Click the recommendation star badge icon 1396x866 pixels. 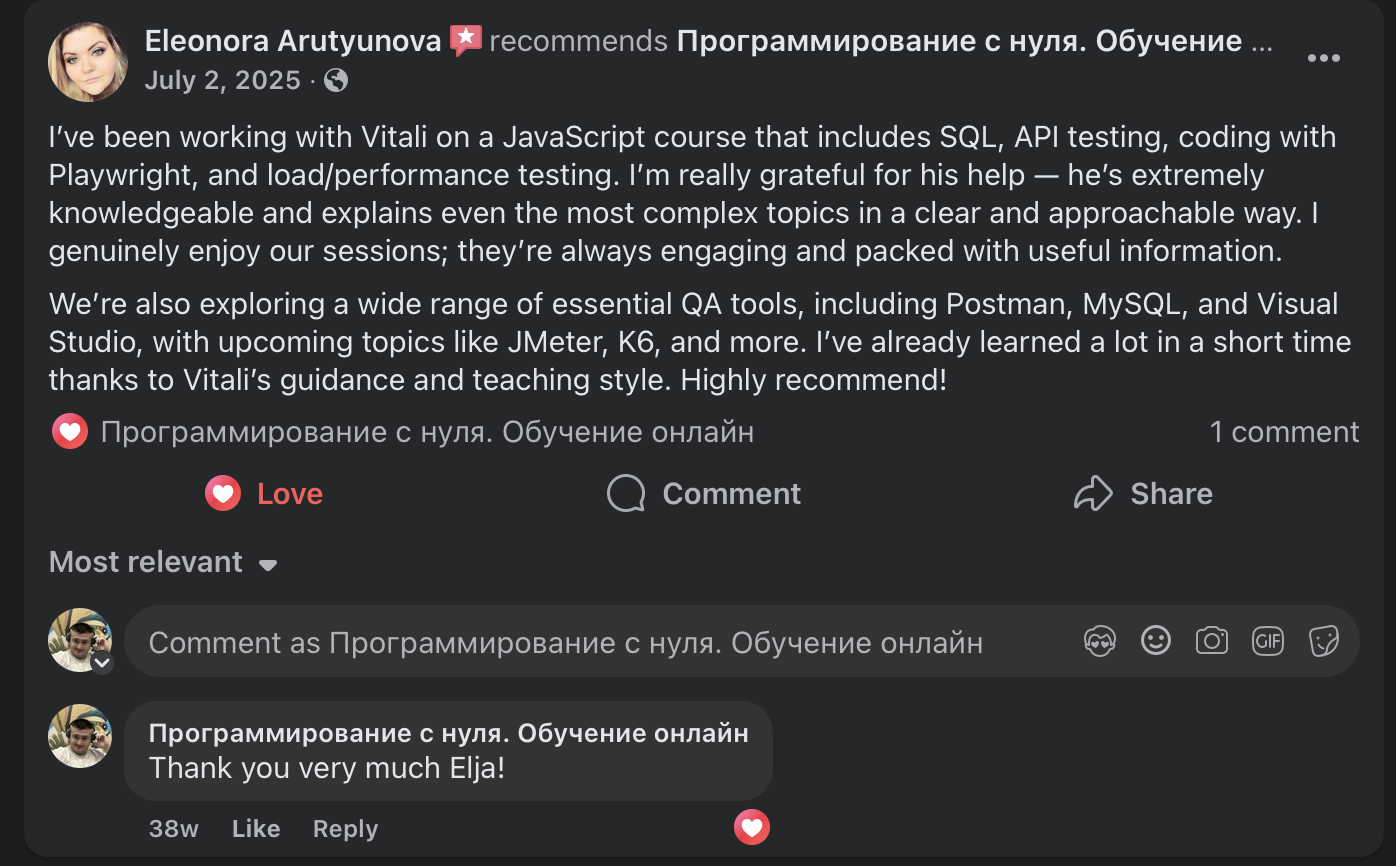pos(465,40)
